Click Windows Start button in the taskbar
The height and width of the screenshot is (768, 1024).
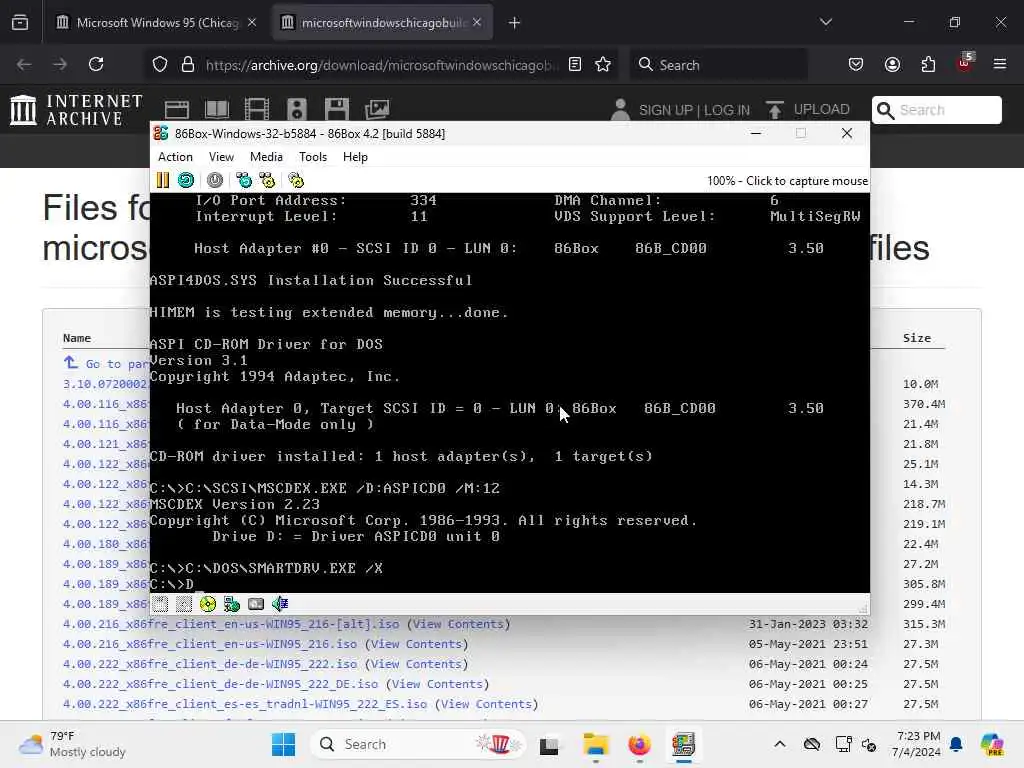tap(283, 744)
